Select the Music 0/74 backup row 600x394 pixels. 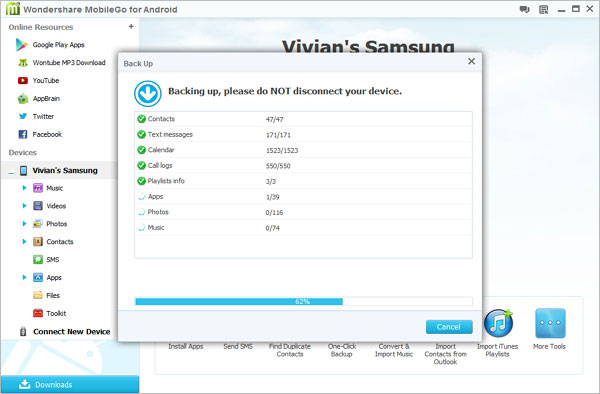(303, 228)
